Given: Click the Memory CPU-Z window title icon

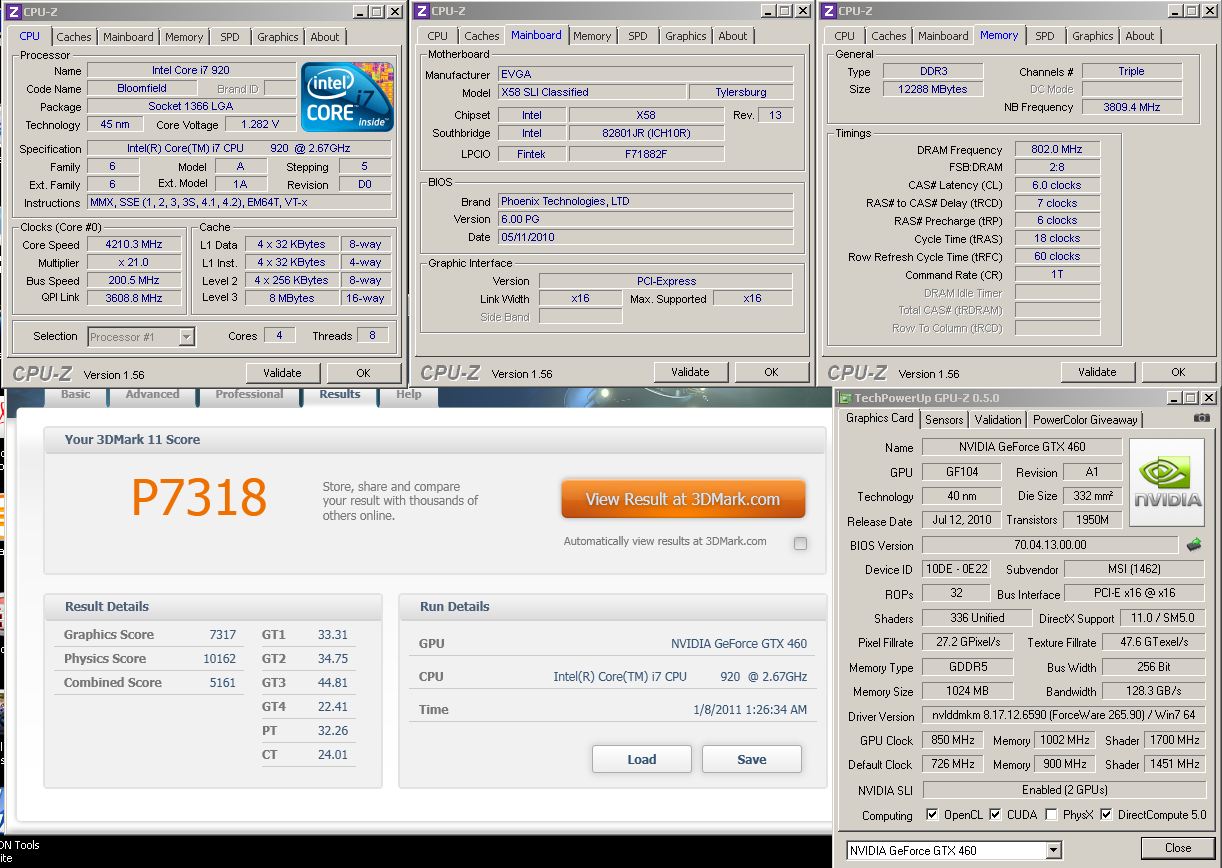Looking at the screenshot, I should (x=828, y=11).
